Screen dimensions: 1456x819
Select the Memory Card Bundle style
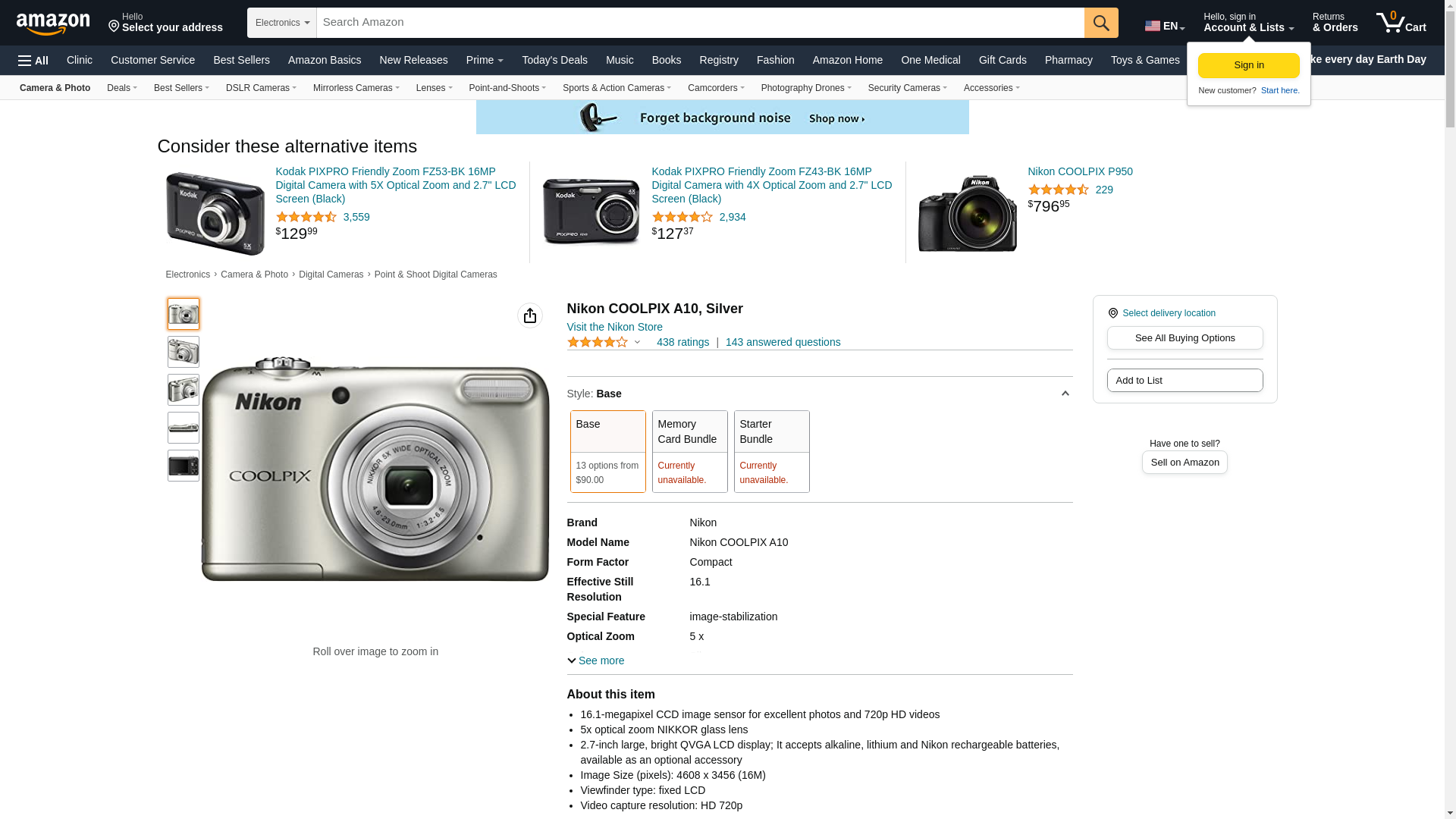coord(689,451)
